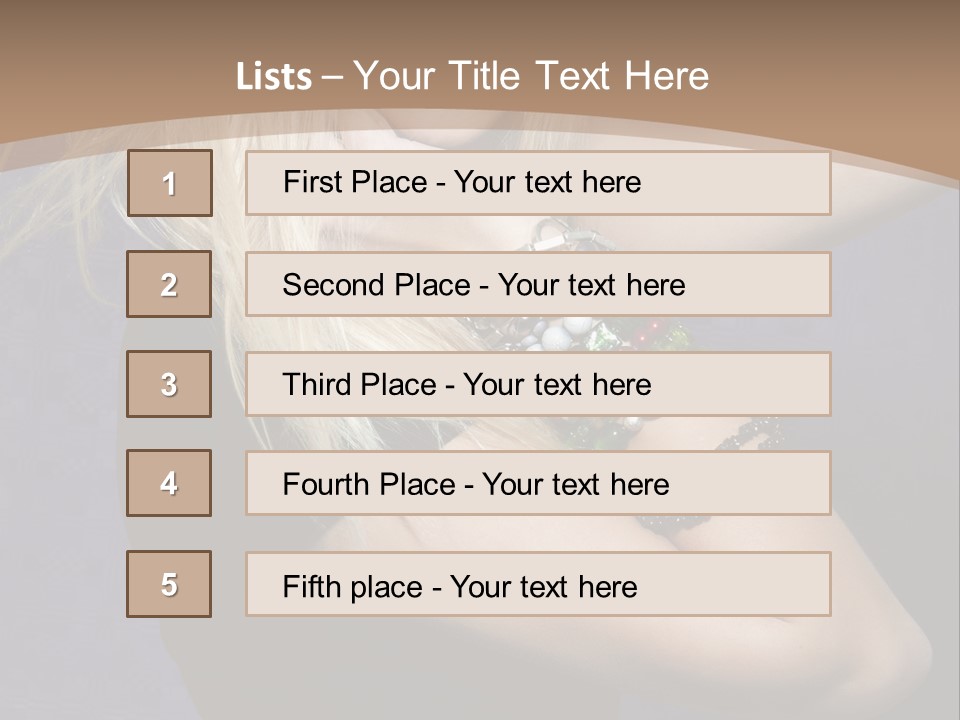Select the large white bead on necklace
The width and height of the screenshot is (960, 720).
click(x=577, y=328)
